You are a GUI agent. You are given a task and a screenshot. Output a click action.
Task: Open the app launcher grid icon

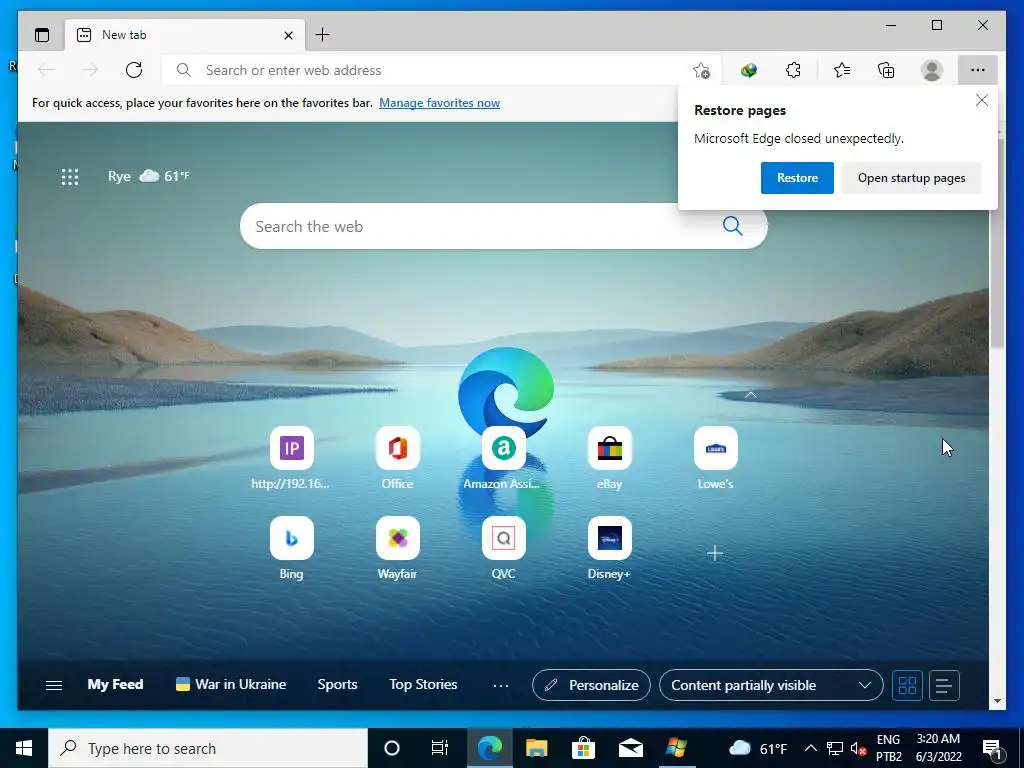[x=70, y=176]
